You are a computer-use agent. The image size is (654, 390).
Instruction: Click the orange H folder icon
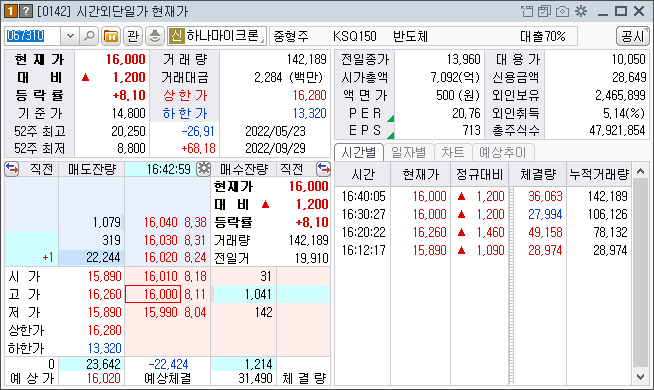tap(111, 36)
